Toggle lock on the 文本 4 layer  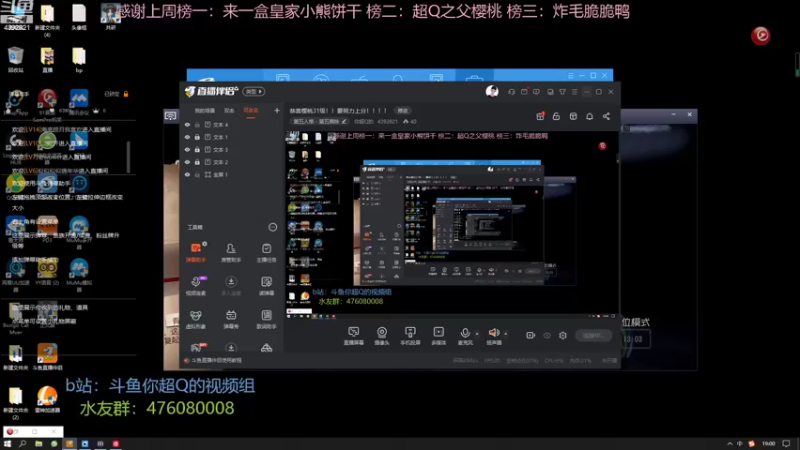coord(197,124)
